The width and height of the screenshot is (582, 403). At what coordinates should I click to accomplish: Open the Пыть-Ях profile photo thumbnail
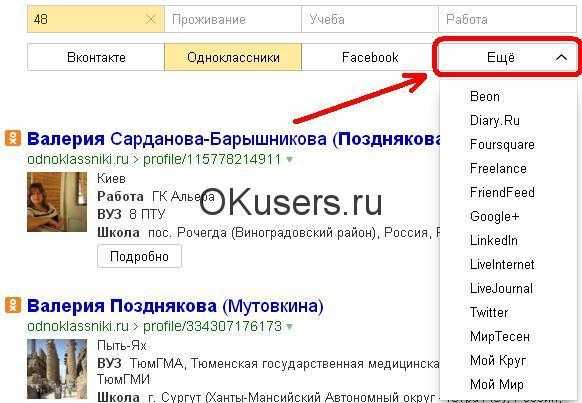tap(57, 369)
